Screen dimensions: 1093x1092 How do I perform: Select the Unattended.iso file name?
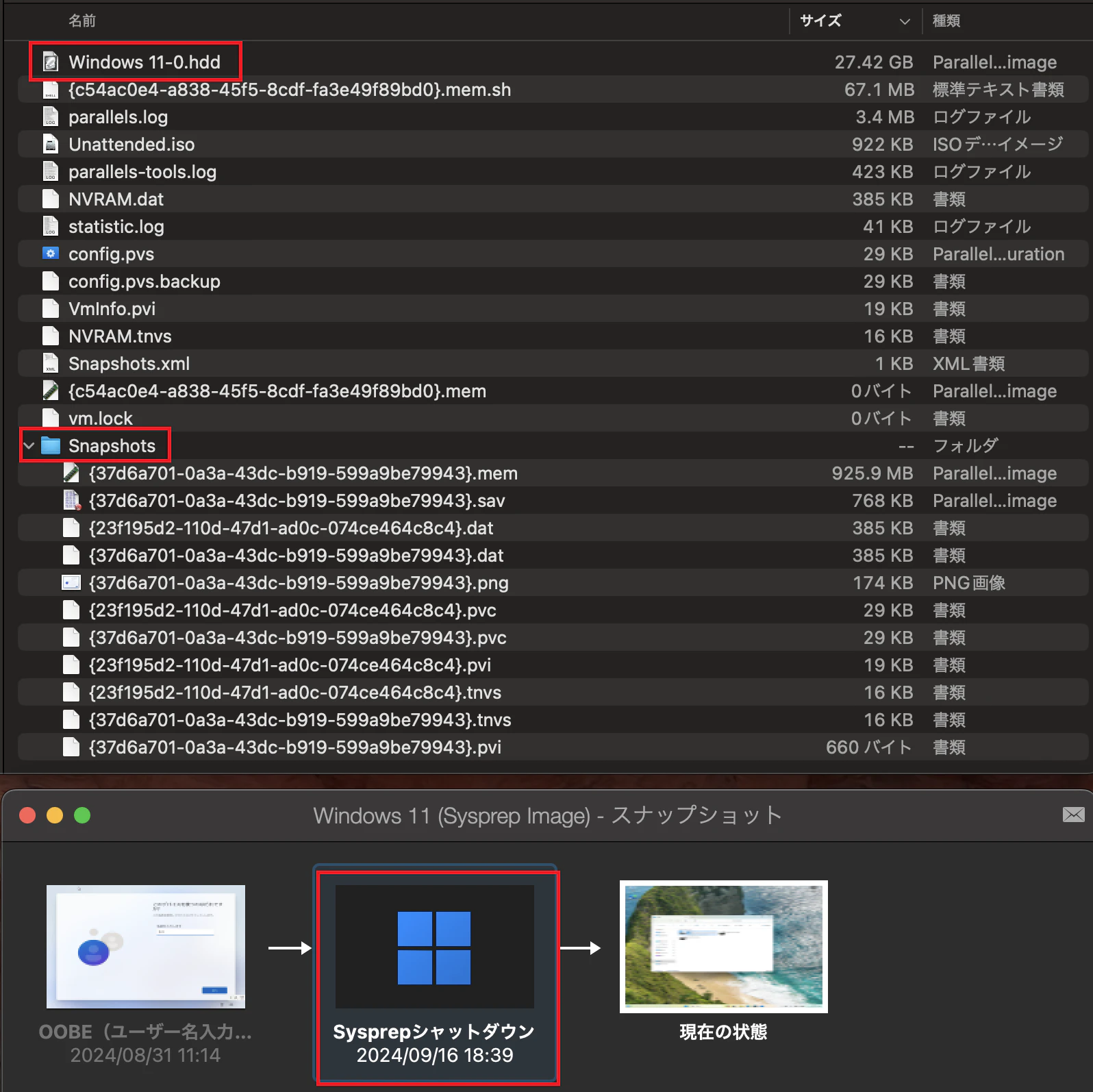point(131,145)
